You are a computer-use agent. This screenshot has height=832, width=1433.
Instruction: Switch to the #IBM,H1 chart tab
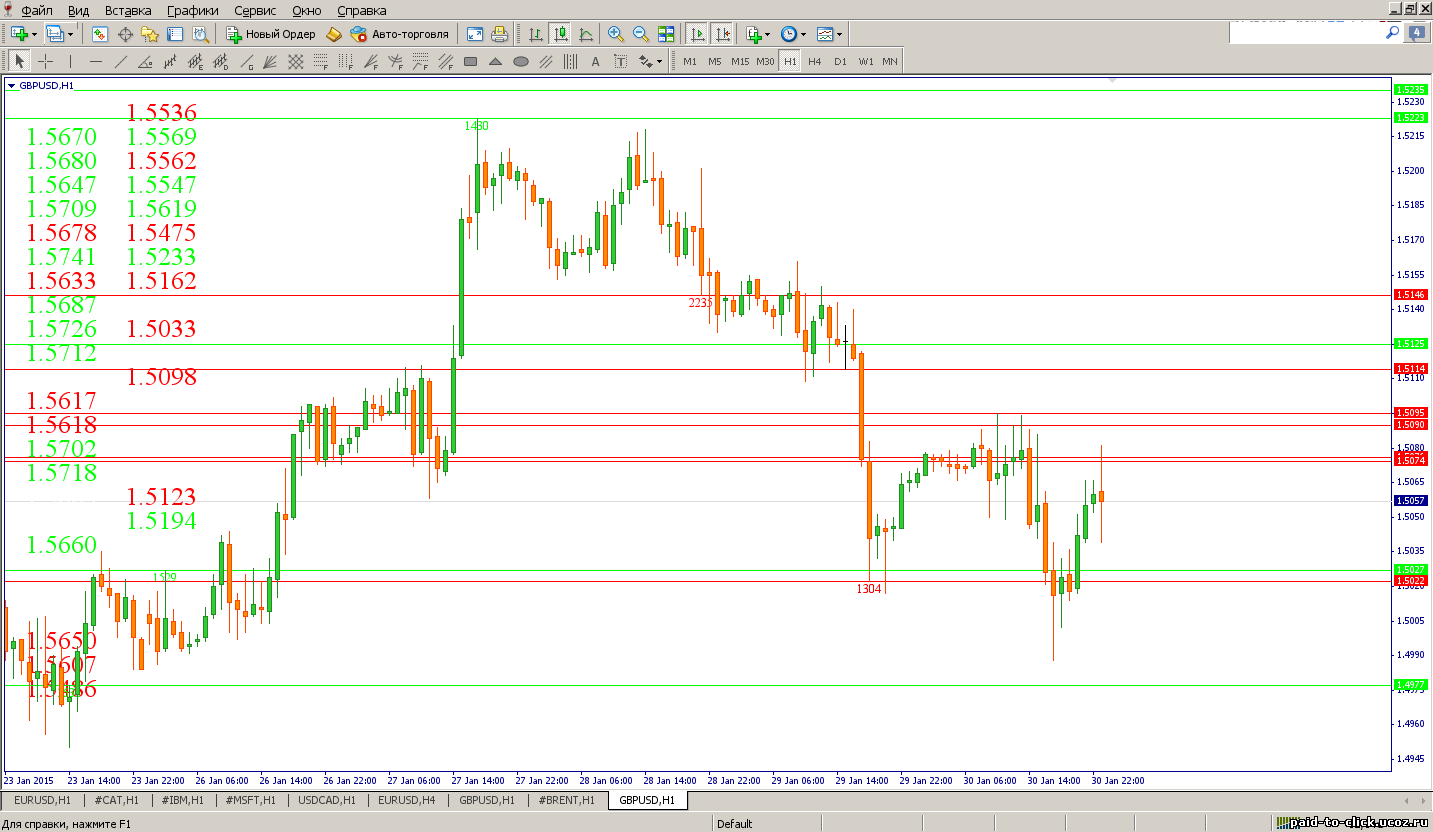[x=183, y=800]
